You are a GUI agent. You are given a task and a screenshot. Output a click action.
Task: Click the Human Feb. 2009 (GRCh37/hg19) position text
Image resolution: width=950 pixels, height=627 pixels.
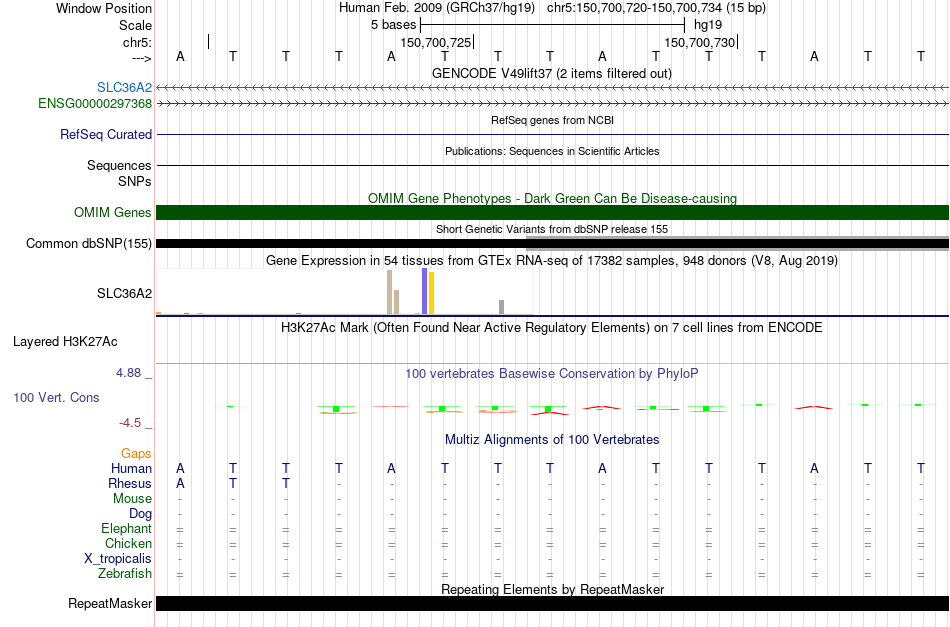tap(437, 8)
